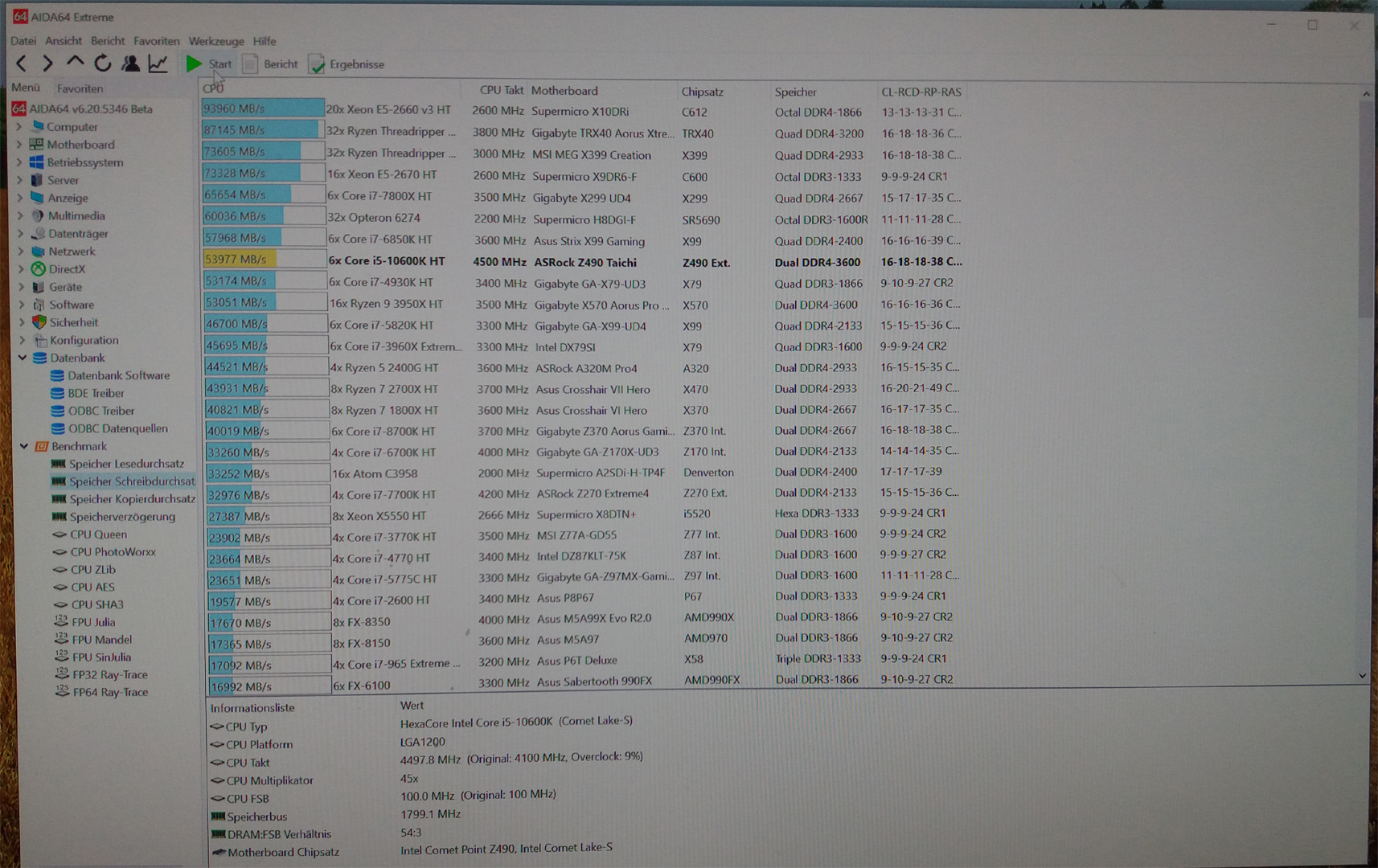The height and width of the screenshot is (868, 1378).
Task: Expand the Server tree node
Action: [19, 179]
